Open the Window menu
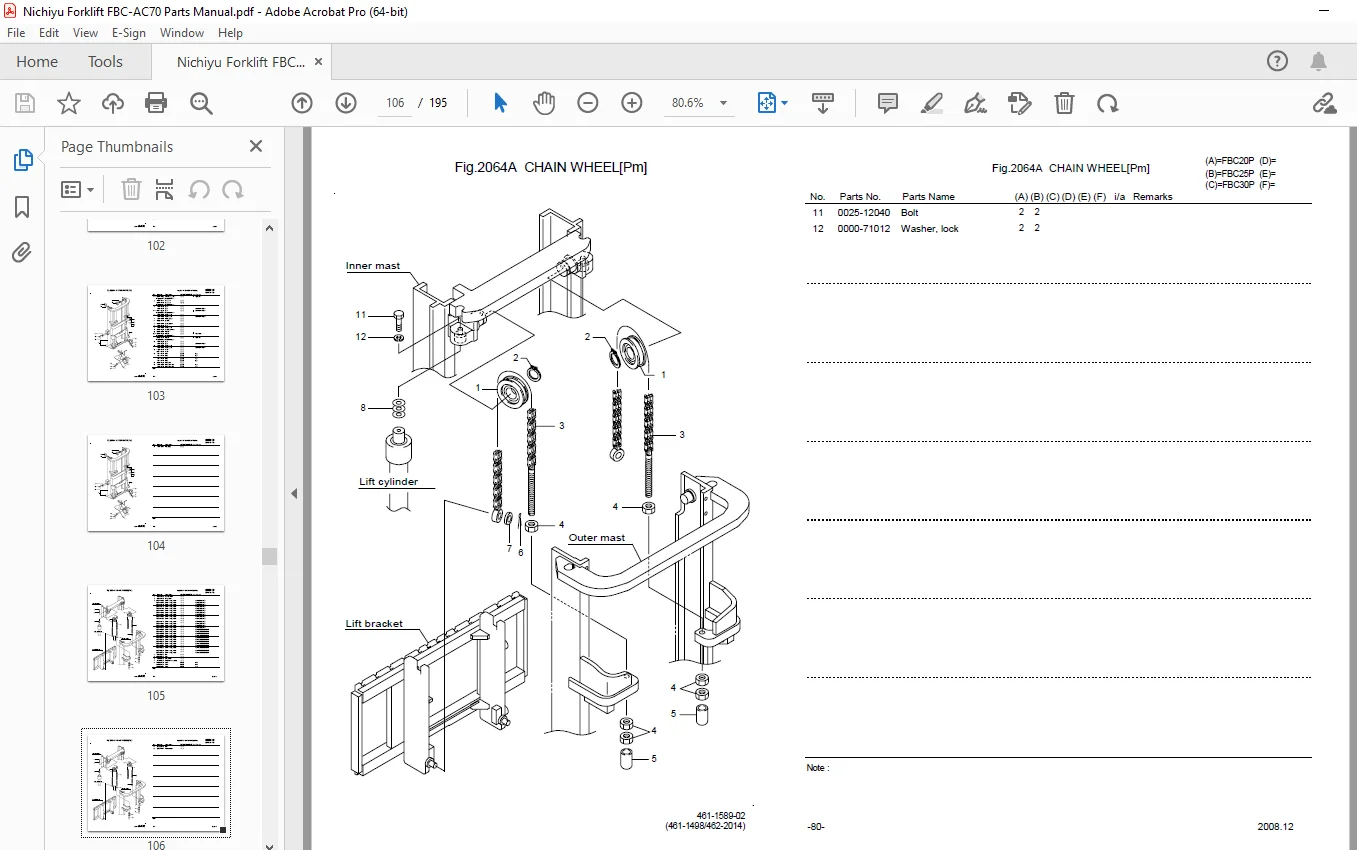 tap(182, 33)
